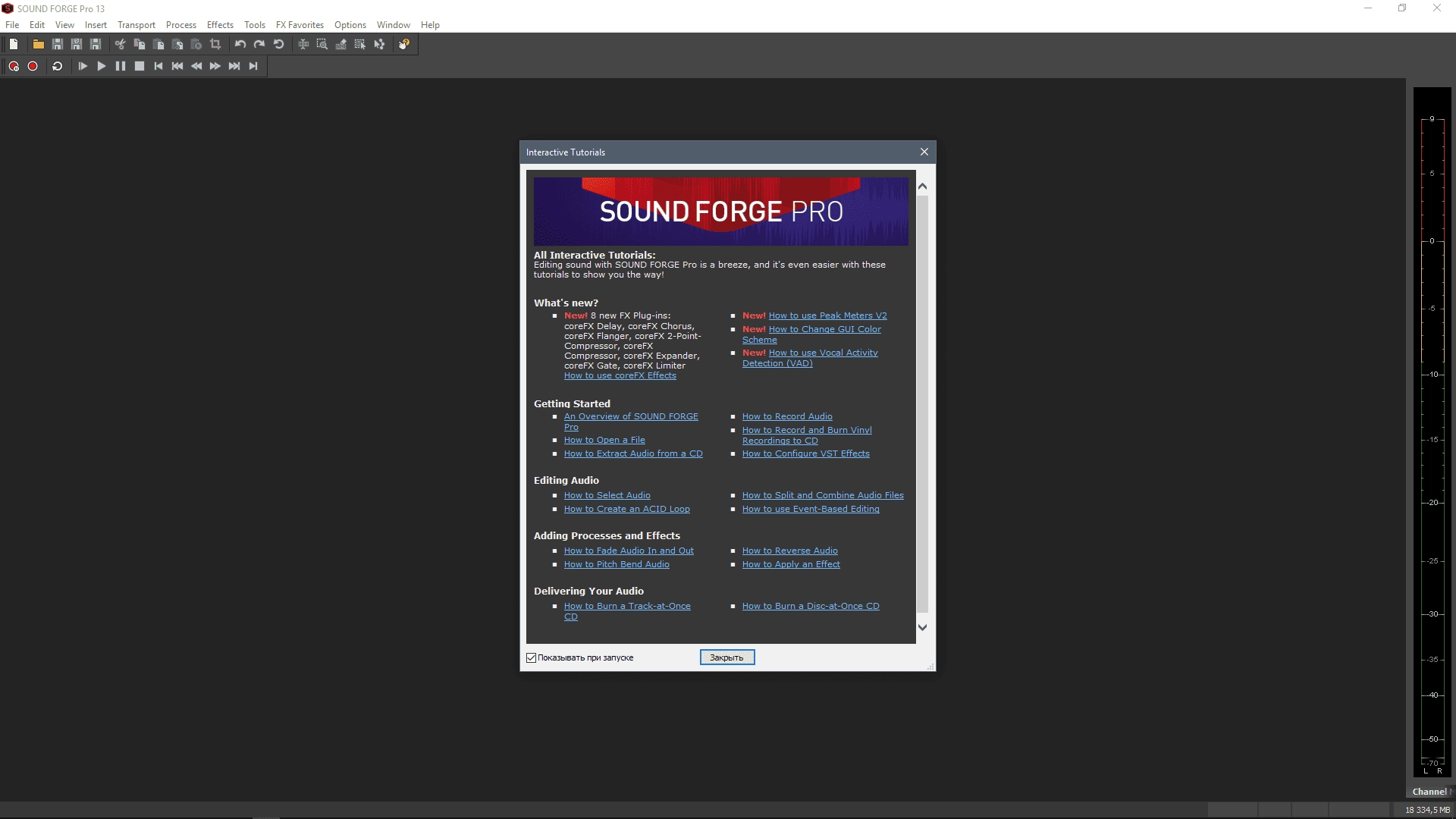Viewport: 1456px width, 819px height.
Task: Click the Stop button
Action: click(140, 67)
